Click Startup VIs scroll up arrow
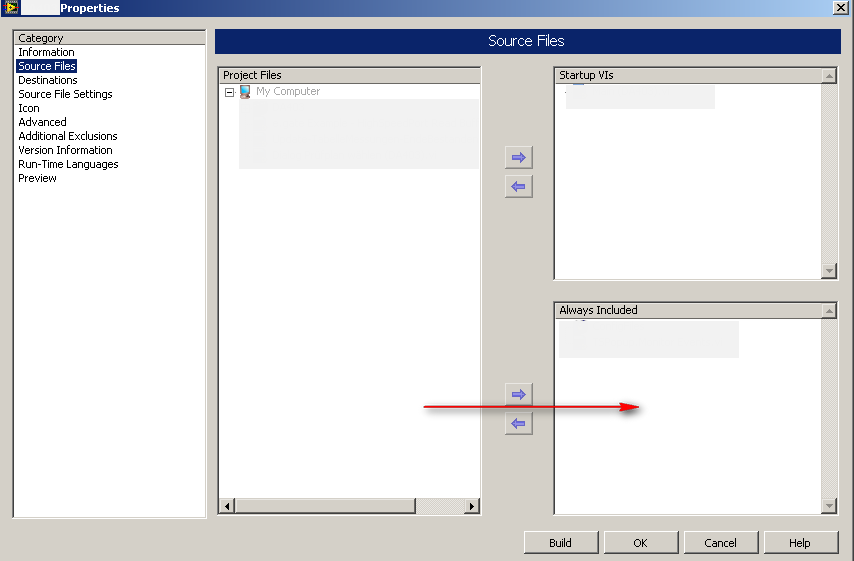The width and height of the screenshot is (854, 561). coord(829,76)
